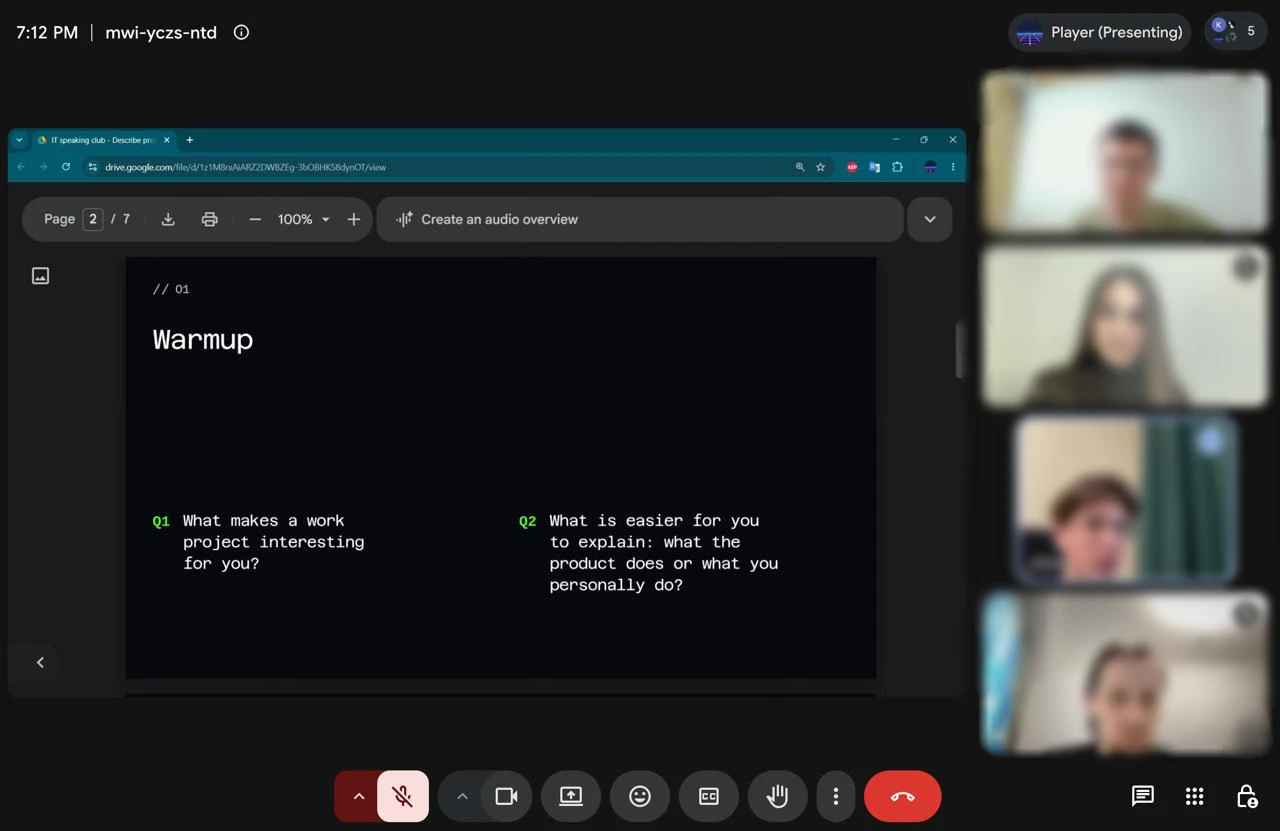
Task: Select the IT speaking club browser tab
Action: pyautogui.click(x=103, y=140)
